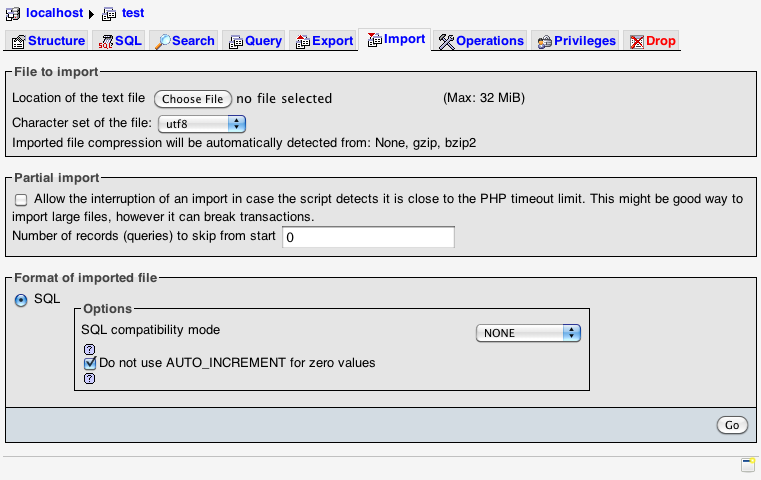The width and height of the screenshot is (761, 480).
Task: Click the Go button
Action: (732, 425)
